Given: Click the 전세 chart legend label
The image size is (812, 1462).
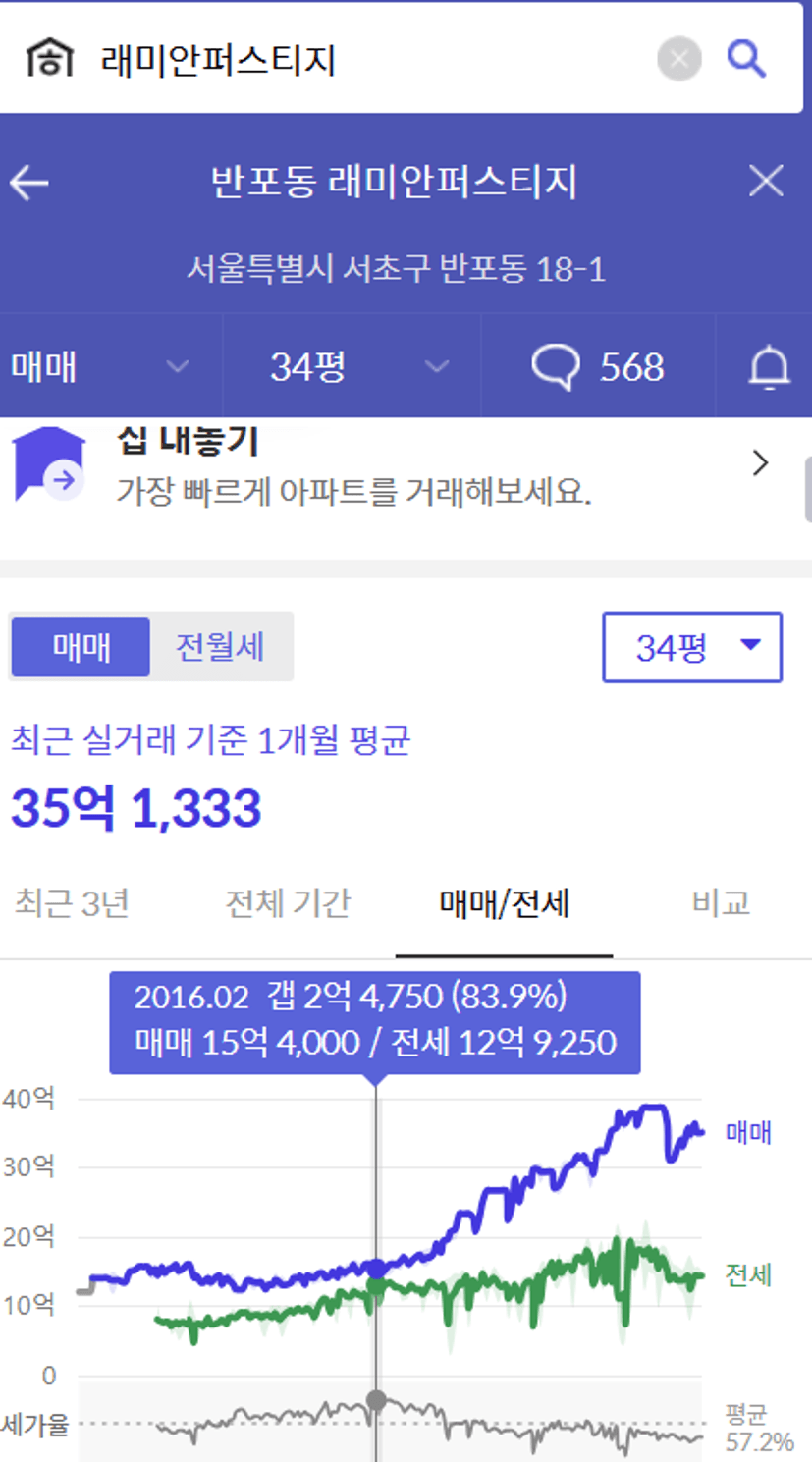Looking at the screenshot, I should click(x=748, y=1275).
